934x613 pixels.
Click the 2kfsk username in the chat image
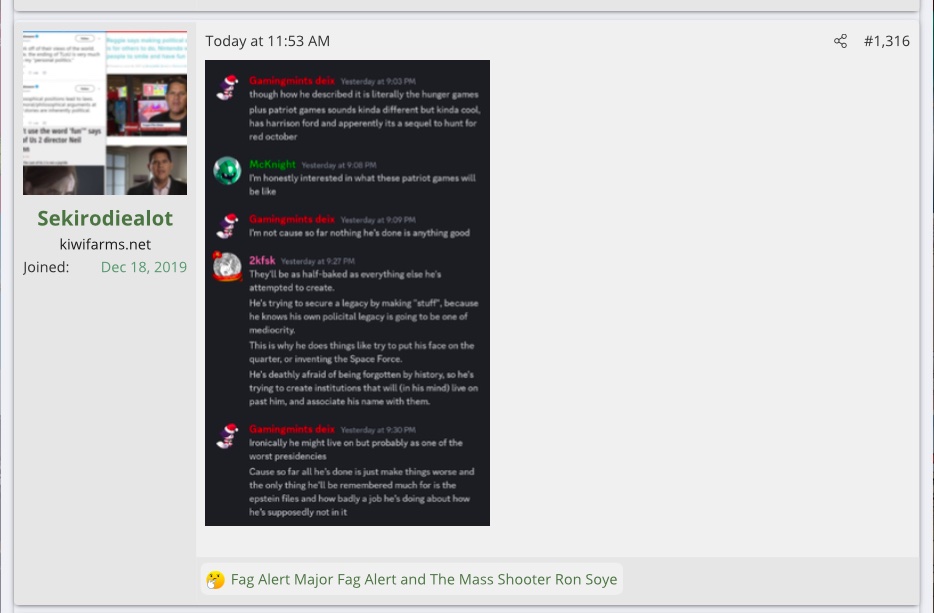(262, 260)
